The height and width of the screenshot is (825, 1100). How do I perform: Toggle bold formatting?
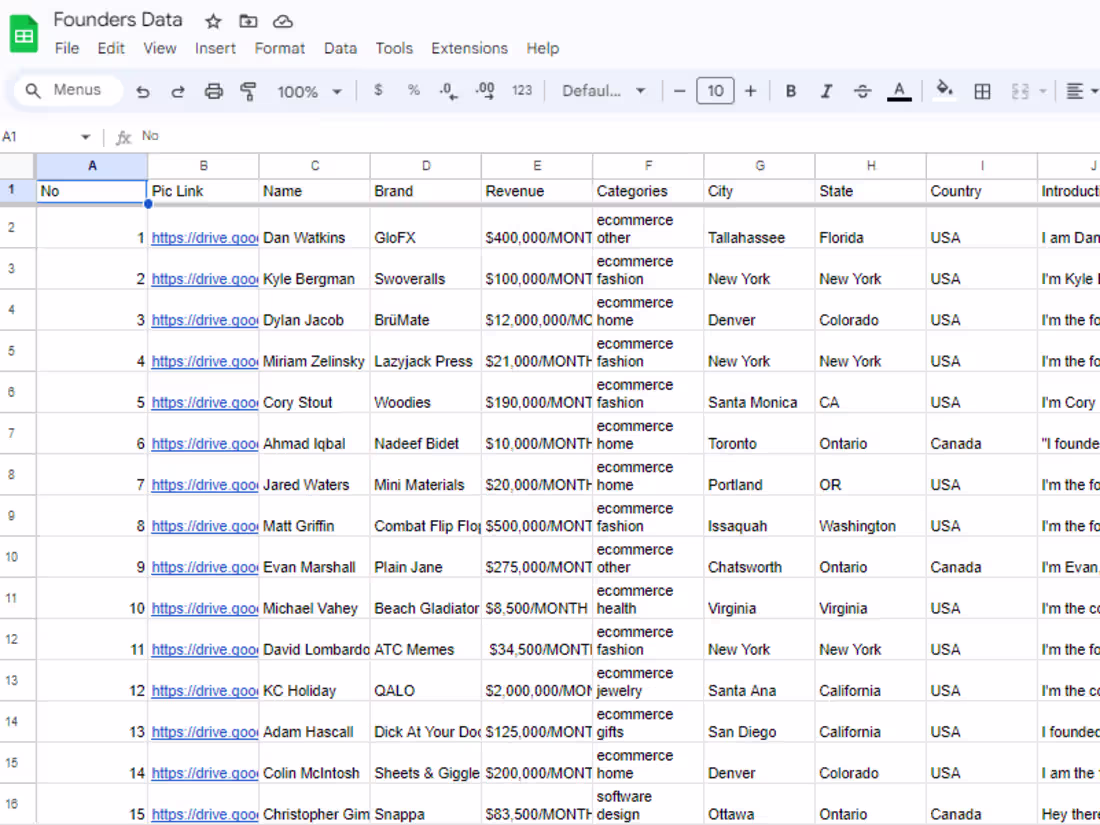point(790,90)
